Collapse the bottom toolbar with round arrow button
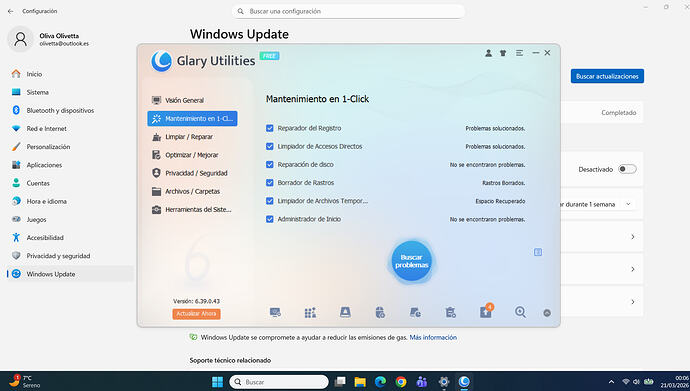This screenshot has width=690, height=391. pos(547,313)
